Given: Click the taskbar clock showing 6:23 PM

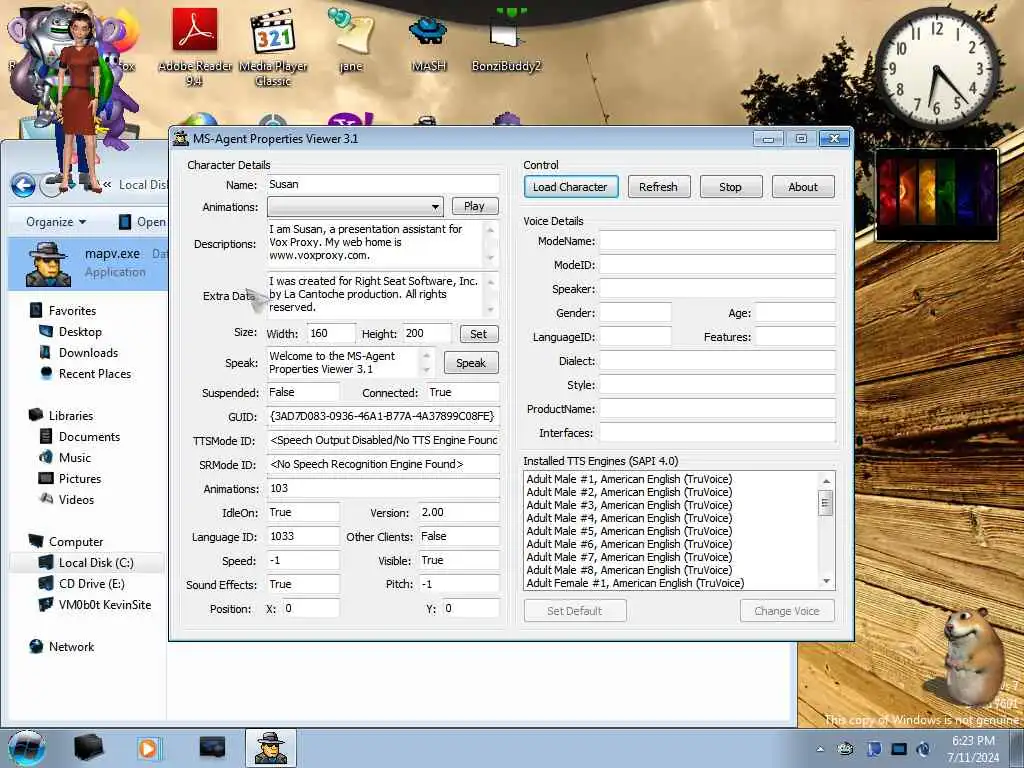Looking at the screenshot, I should [x=973, y=749].
